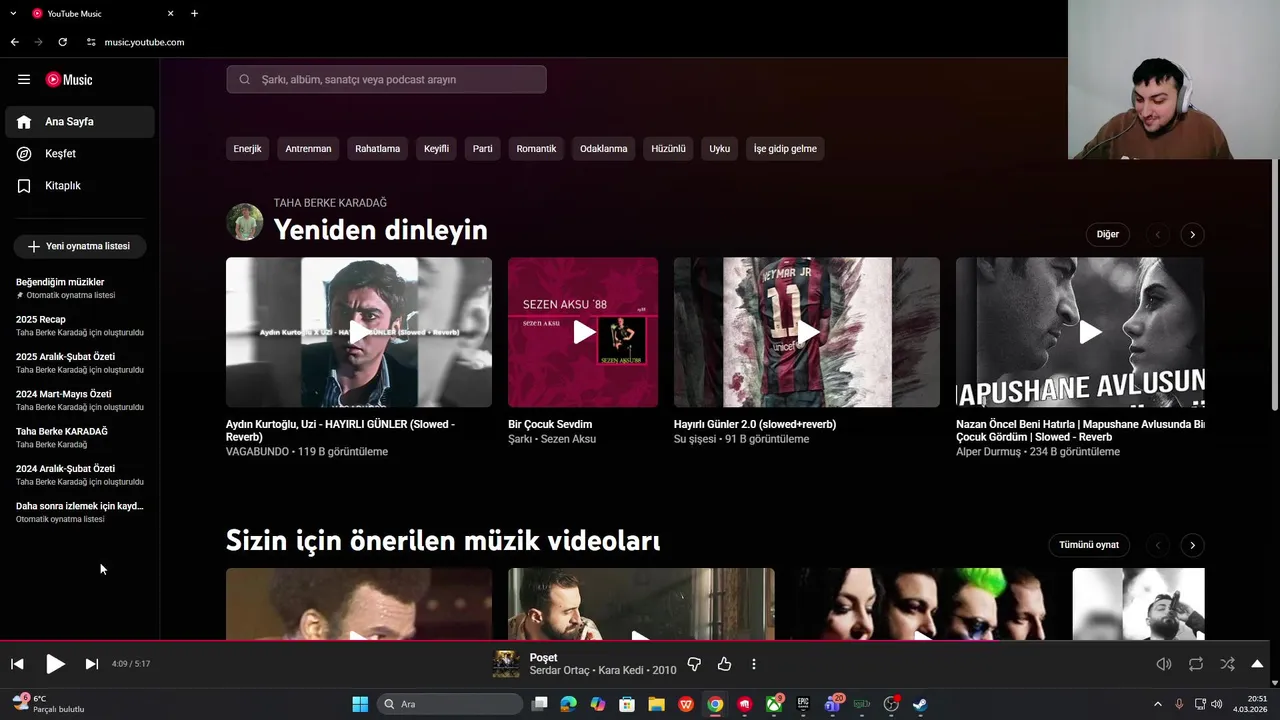Play Bir Çocuk Sevdim album thumbnail
Screen dimensions: 1280x720
583,332
